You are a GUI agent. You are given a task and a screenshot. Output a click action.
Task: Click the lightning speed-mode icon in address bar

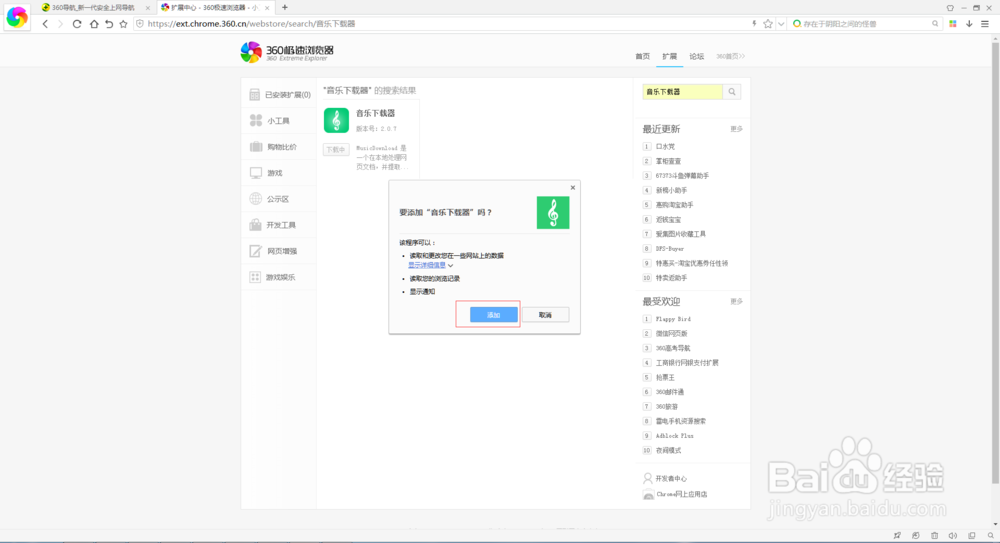754,24
